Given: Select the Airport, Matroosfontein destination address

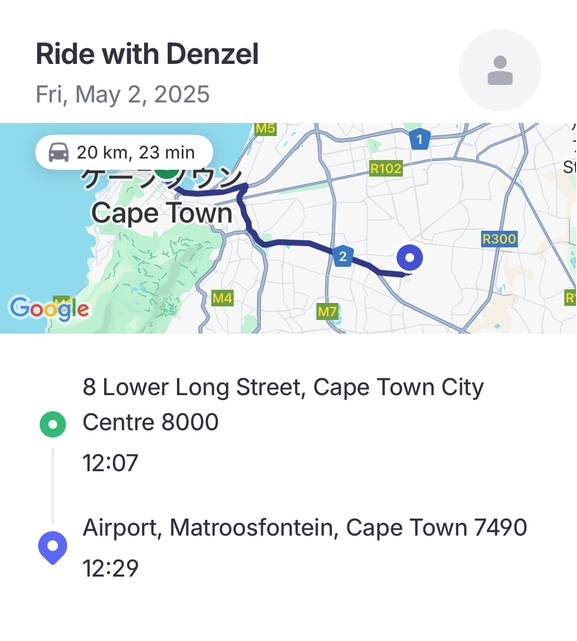Looking at the screenshot, I should [x=305, y=527].
